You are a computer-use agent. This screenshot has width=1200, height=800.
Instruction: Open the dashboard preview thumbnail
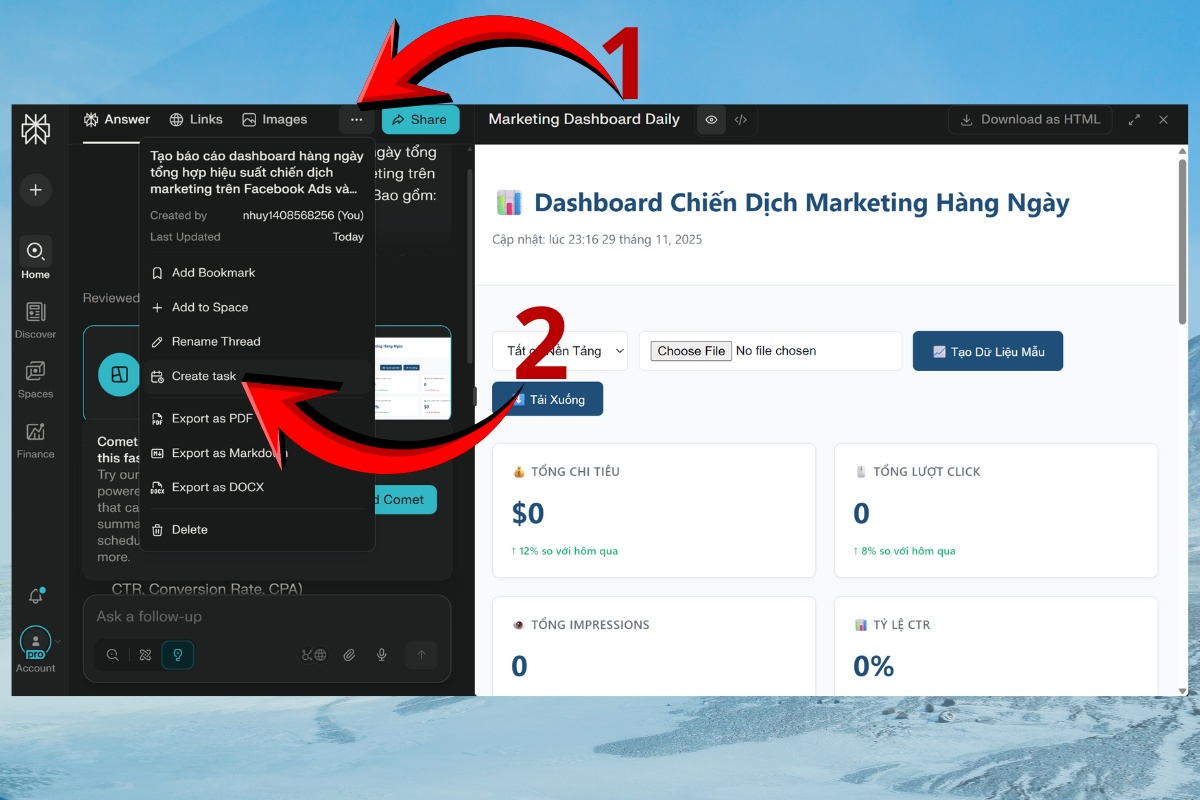[x=413, y=379]
